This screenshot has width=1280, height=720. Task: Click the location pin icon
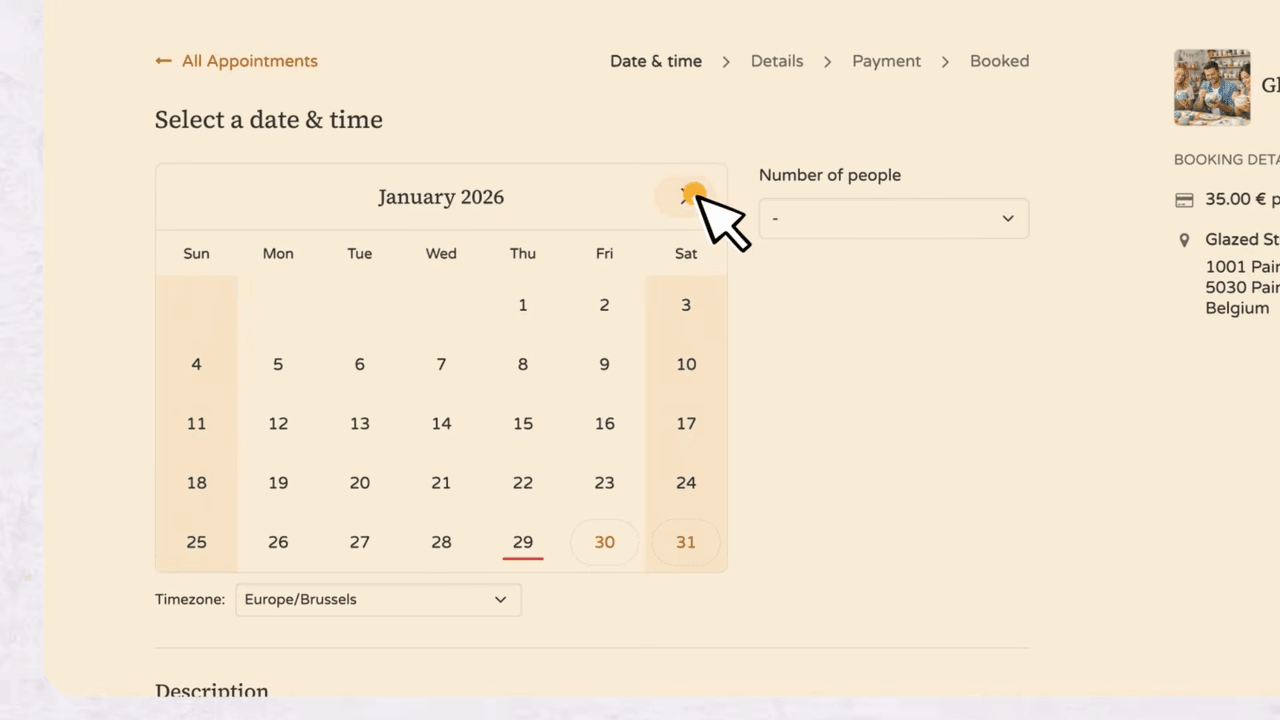(x=1184, y=240)
